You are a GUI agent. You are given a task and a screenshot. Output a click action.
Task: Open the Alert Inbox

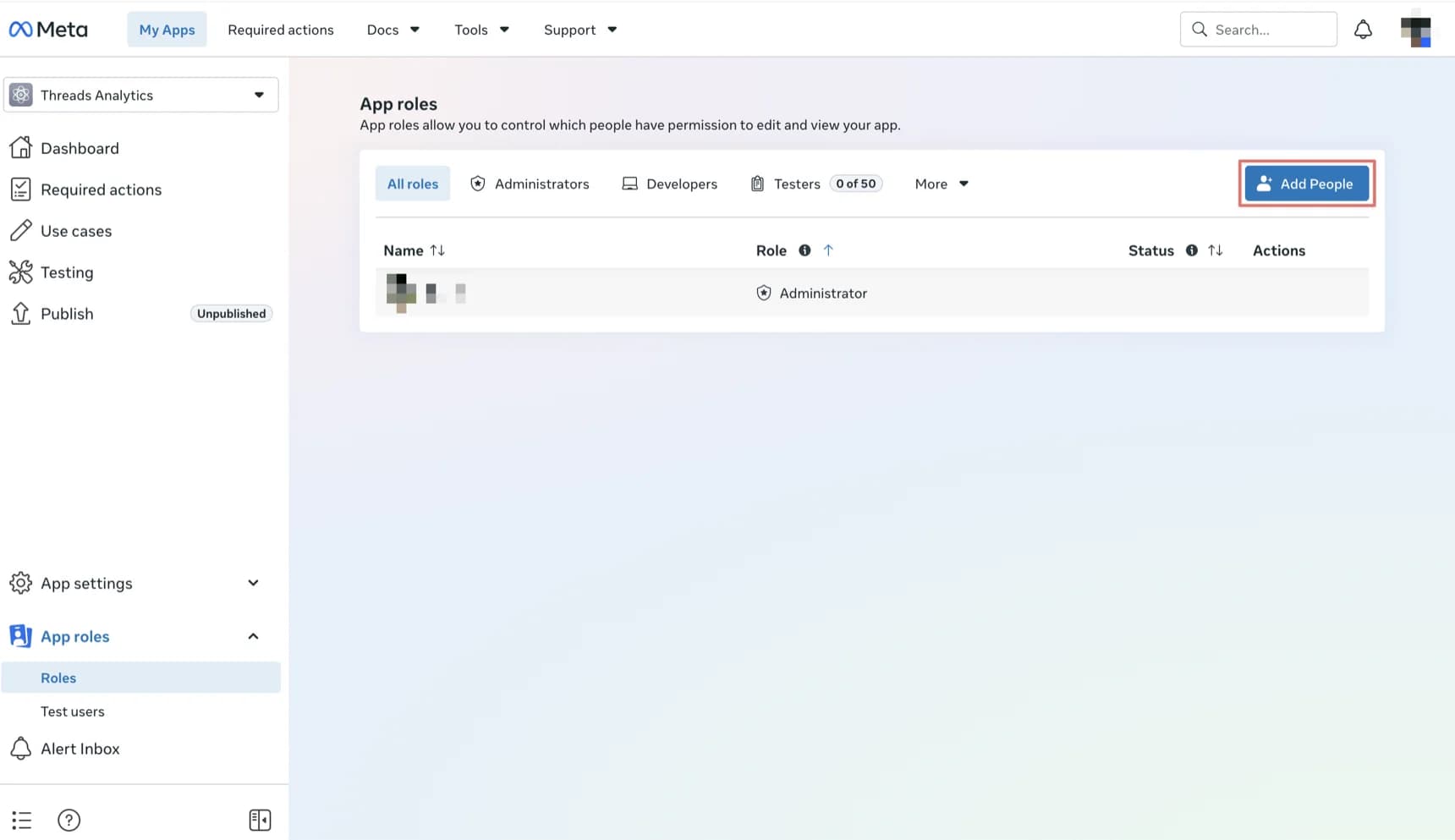(80, 749)
